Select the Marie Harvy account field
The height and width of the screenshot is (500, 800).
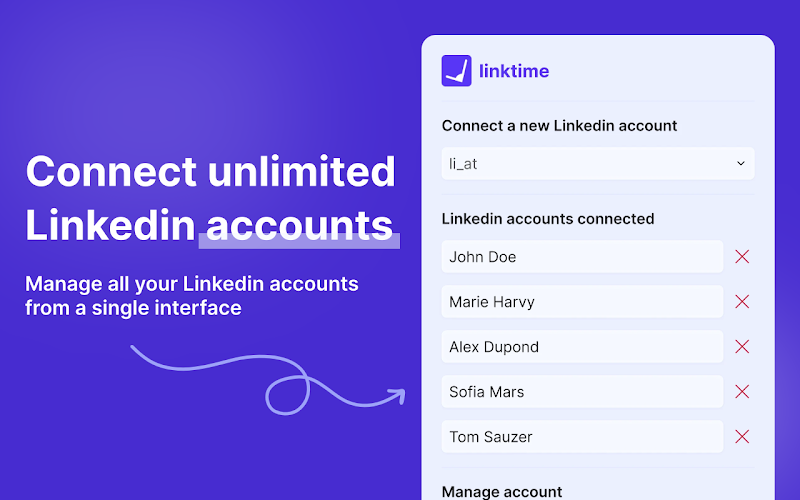(582, 302)
